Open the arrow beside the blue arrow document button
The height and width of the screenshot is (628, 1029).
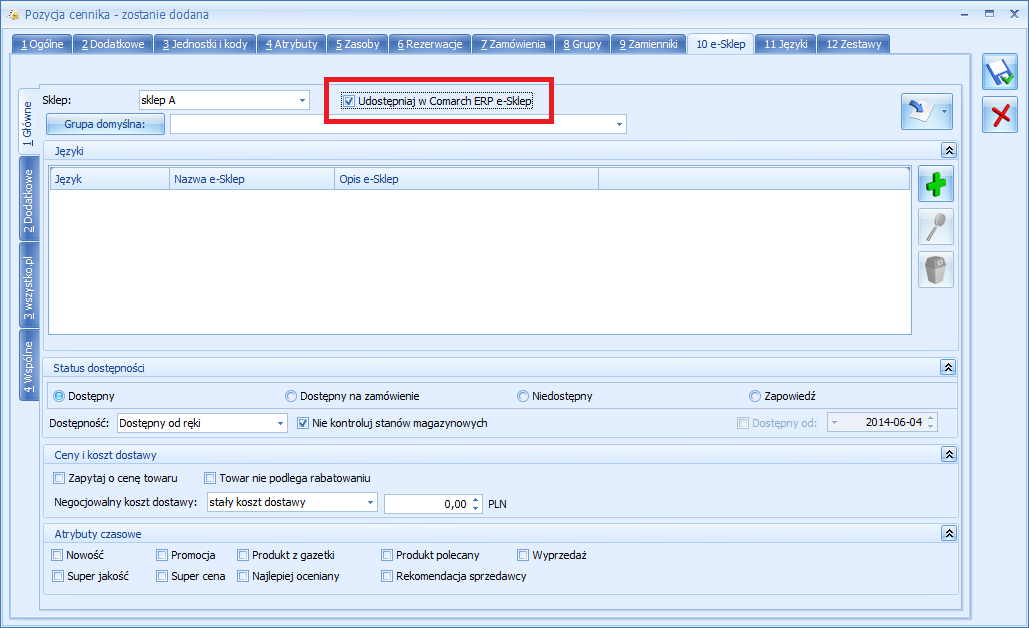tap(945, 112)
